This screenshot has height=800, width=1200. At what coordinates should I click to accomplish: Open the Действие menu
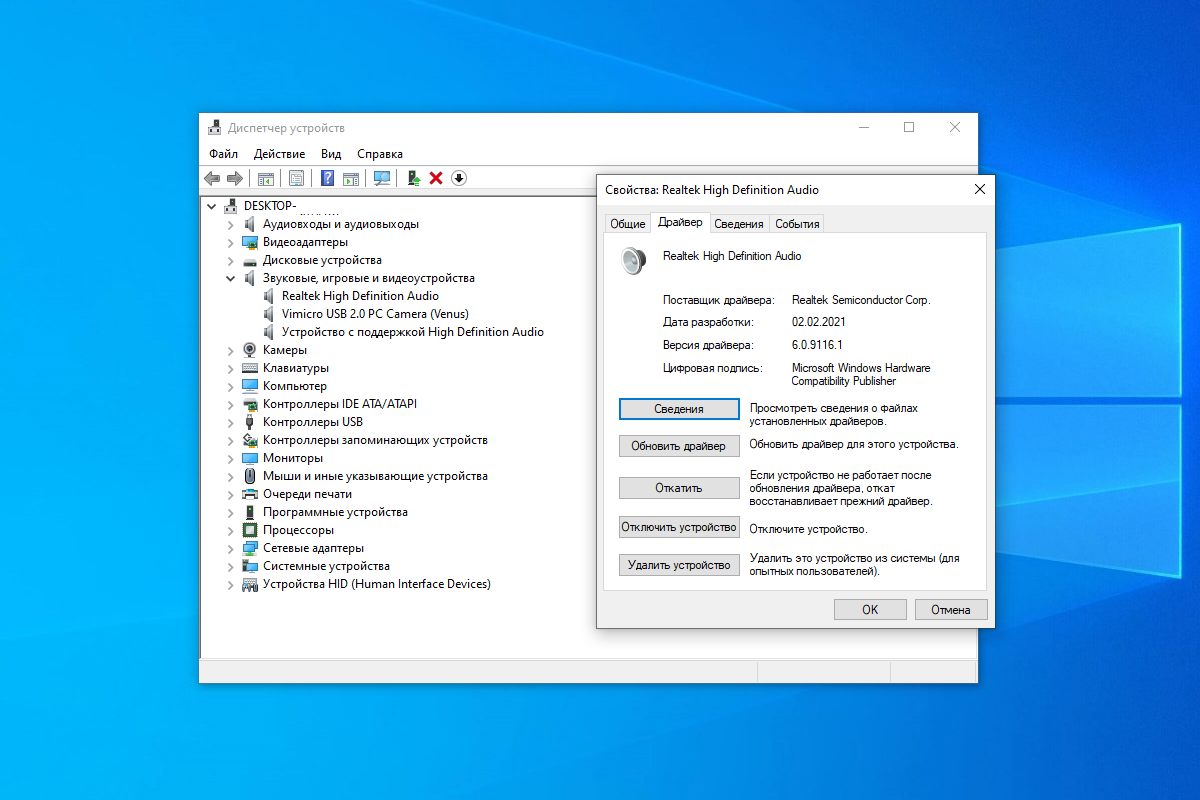point(280,154)
